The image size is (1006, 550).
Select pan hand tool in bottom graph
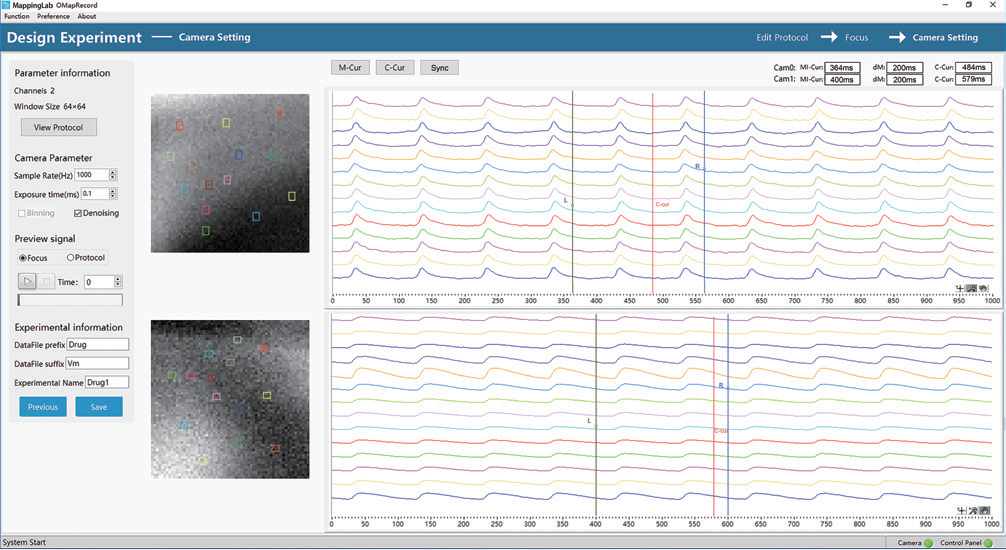tap(984, 511)
